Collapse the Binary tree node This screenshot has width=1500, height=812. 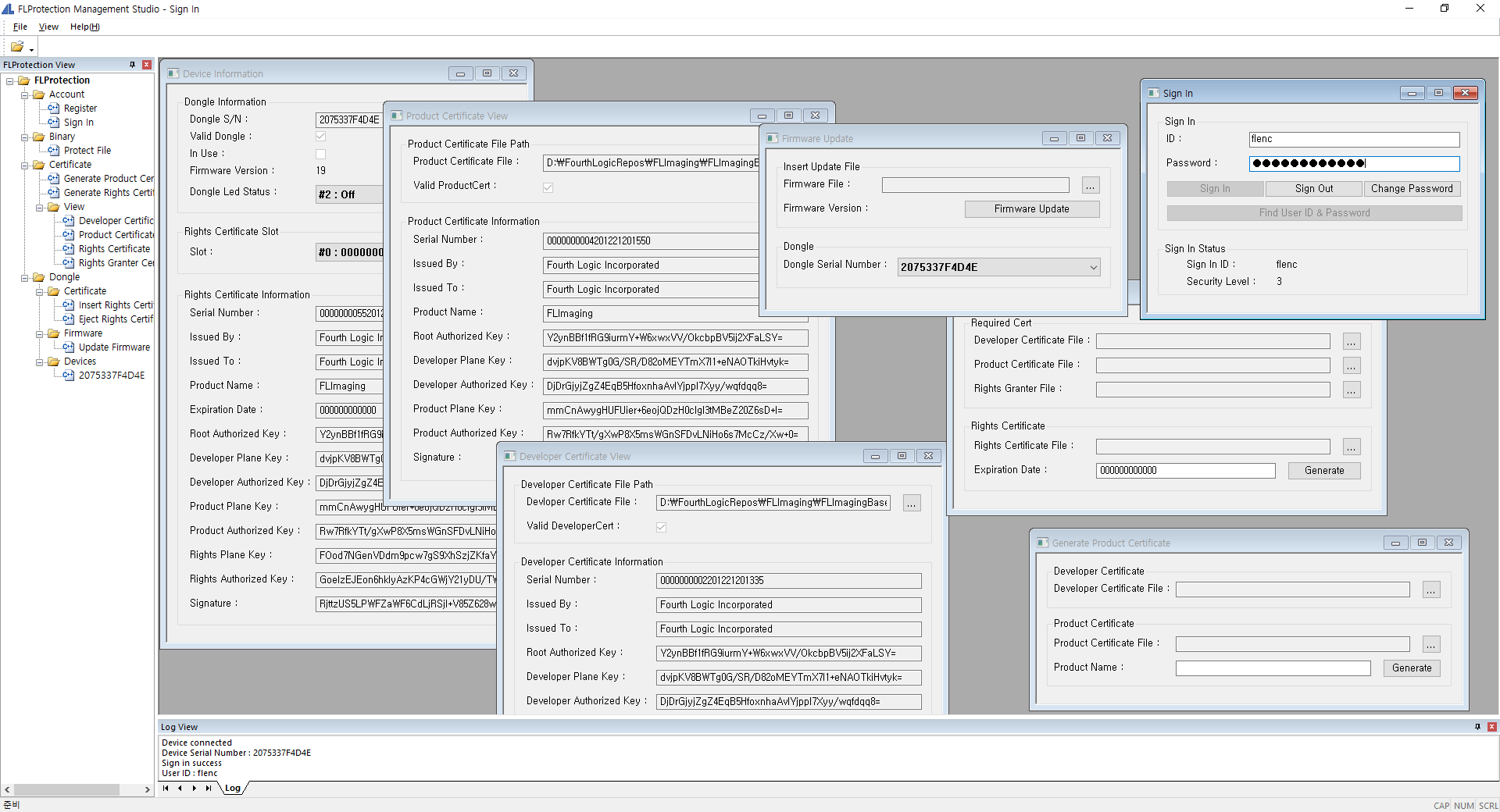click(24, 137)
